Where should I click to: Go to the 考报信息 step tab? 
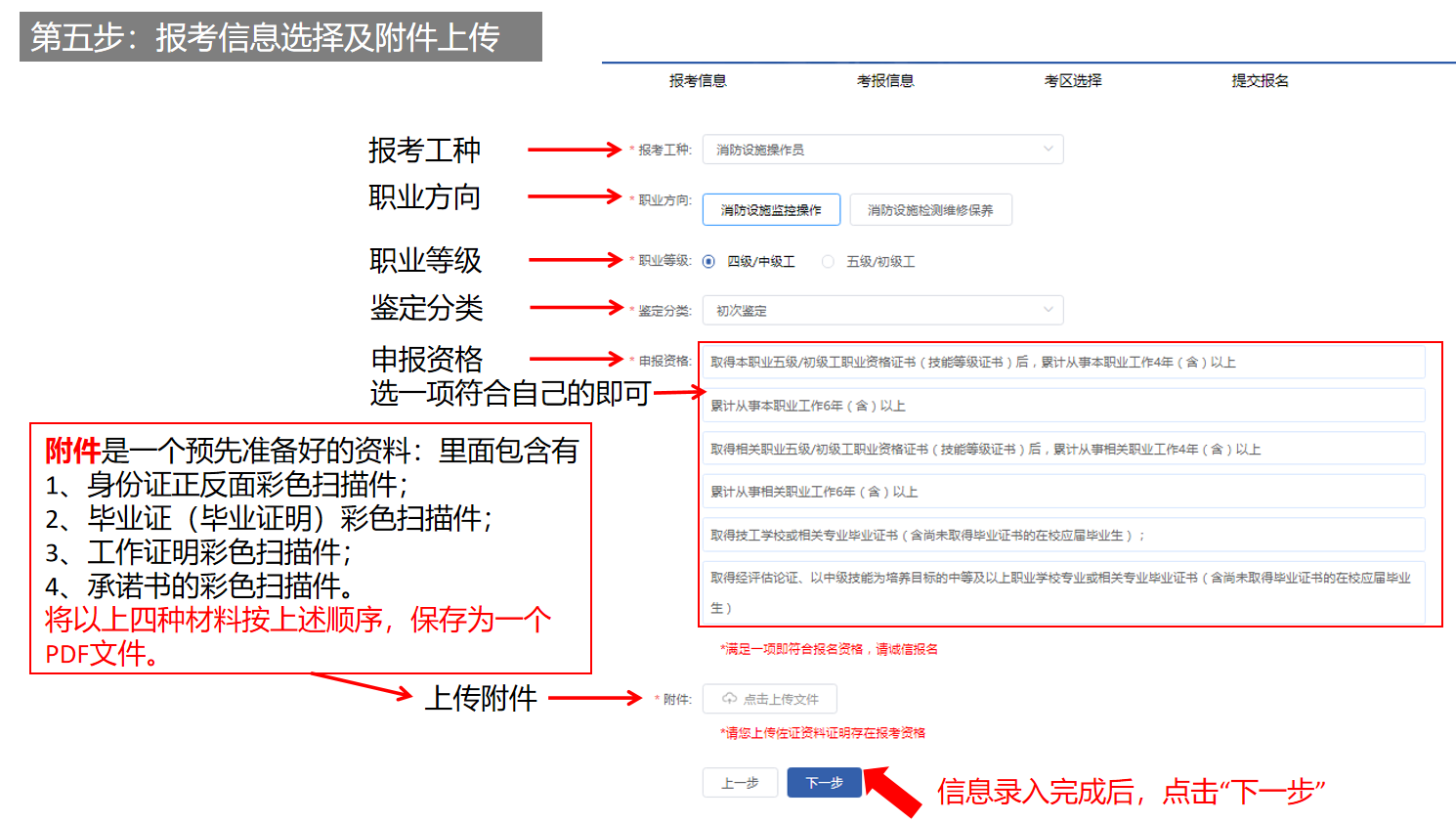[x=885, y=81]
